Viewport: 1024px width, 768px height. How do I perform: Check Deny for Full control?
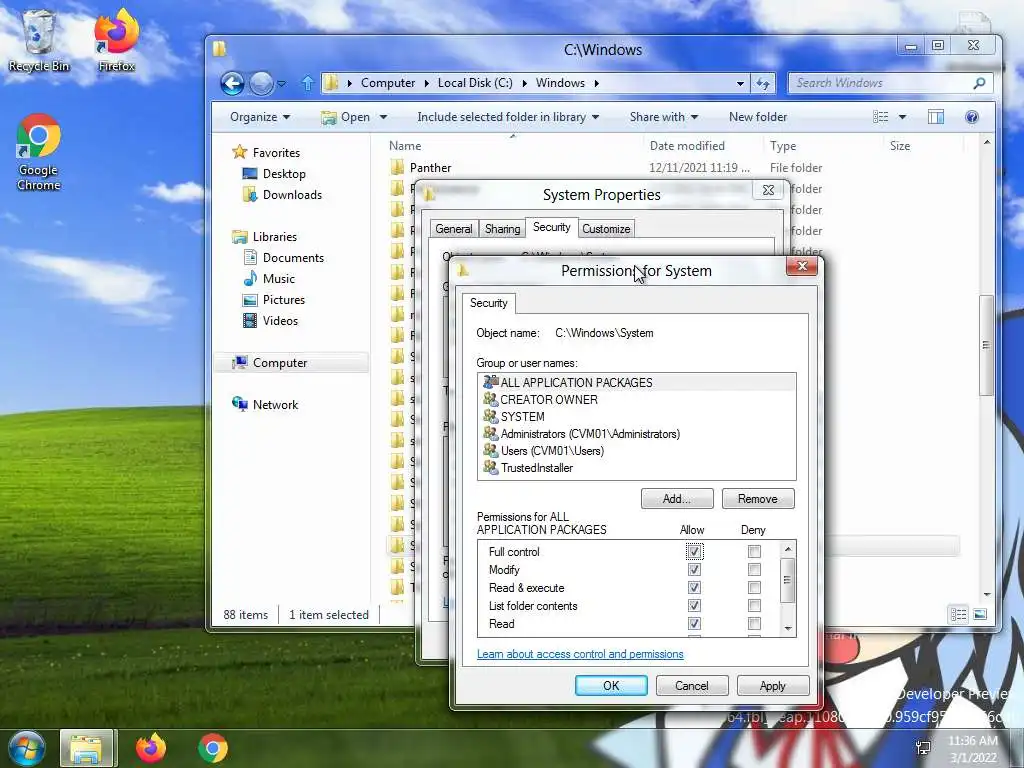754,552
